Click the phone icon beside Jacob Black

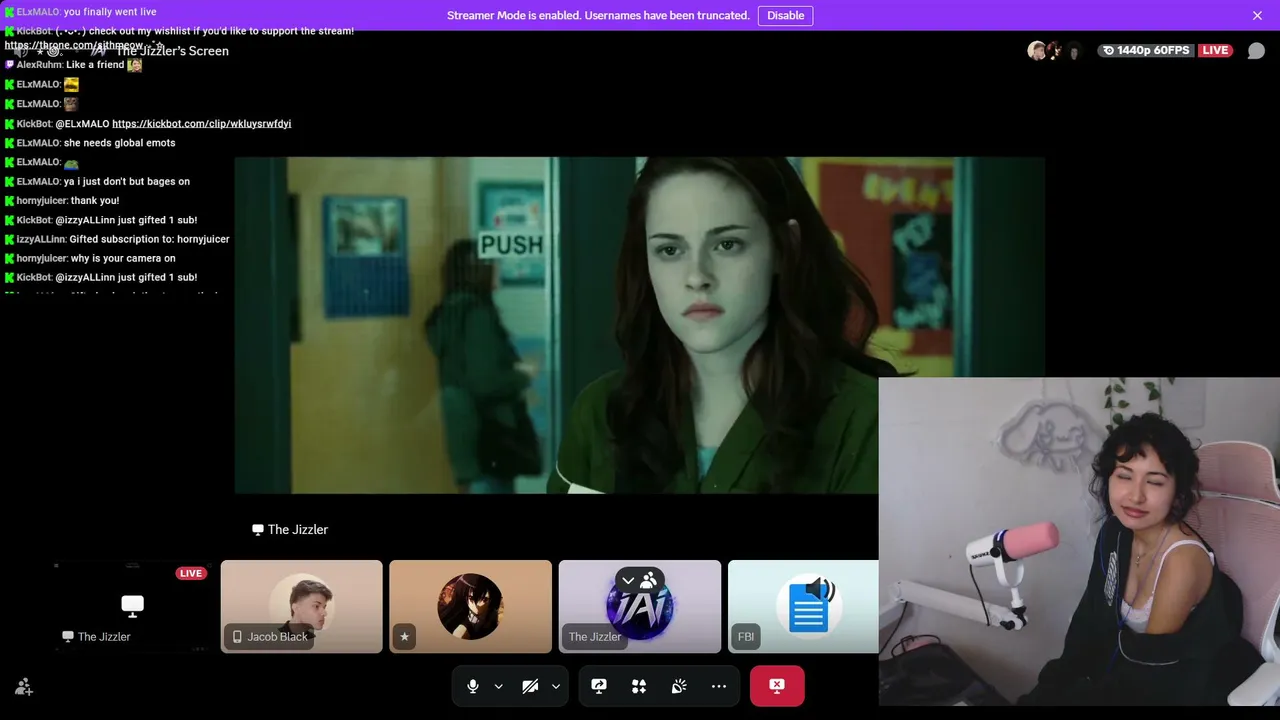[x=237, y=637]
